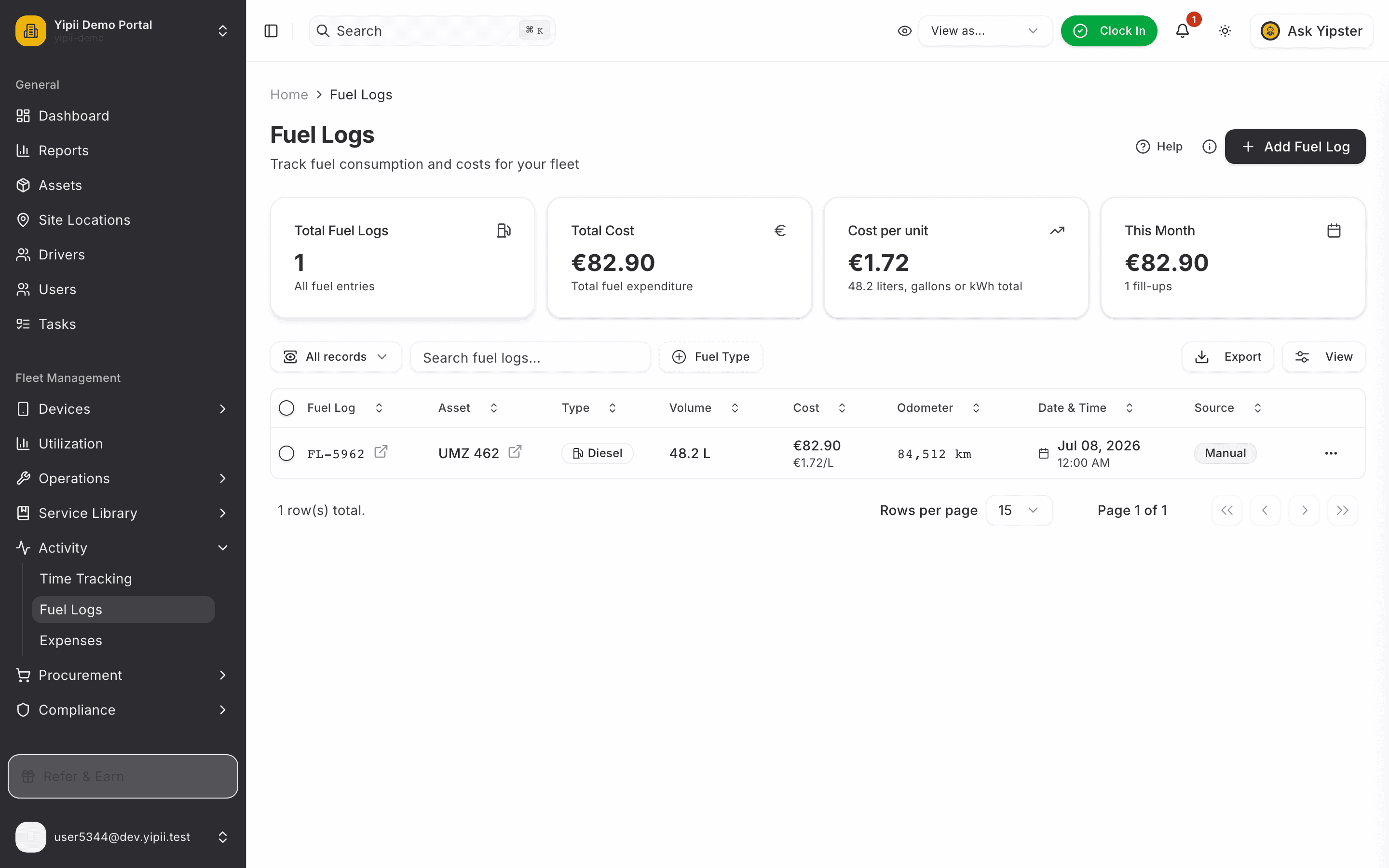Sort by Type column
Viewport: 1389px width, 868px height.
(x=589, y=408)
